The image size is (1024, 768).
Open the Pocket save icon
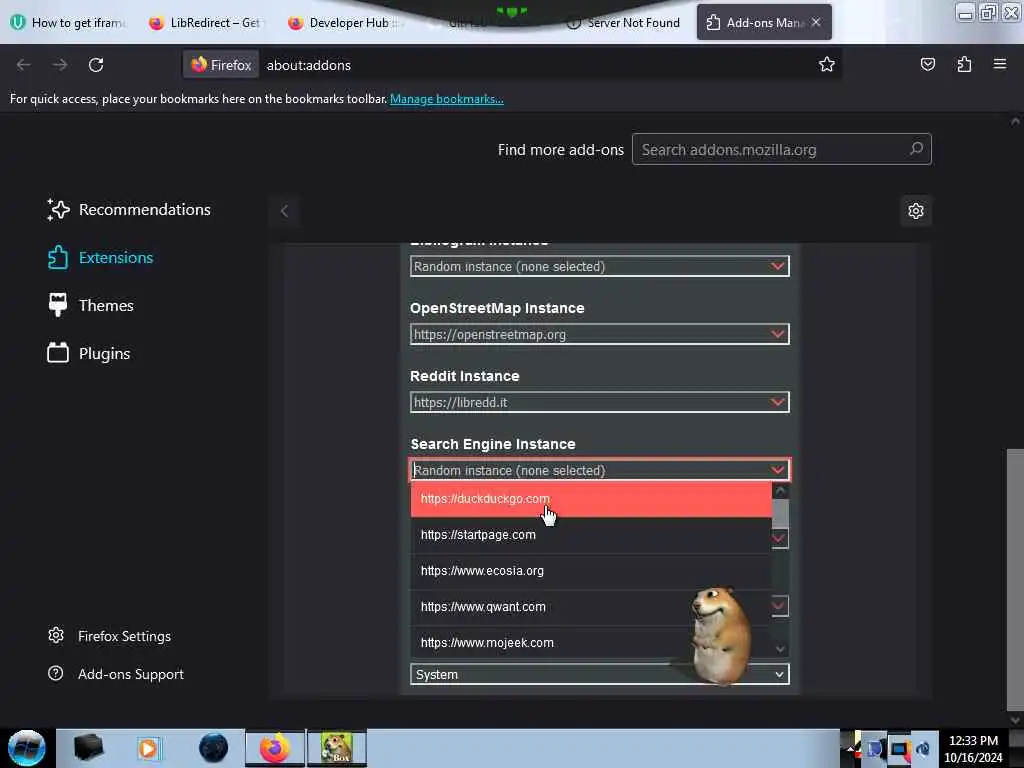[x=927, y=64]
